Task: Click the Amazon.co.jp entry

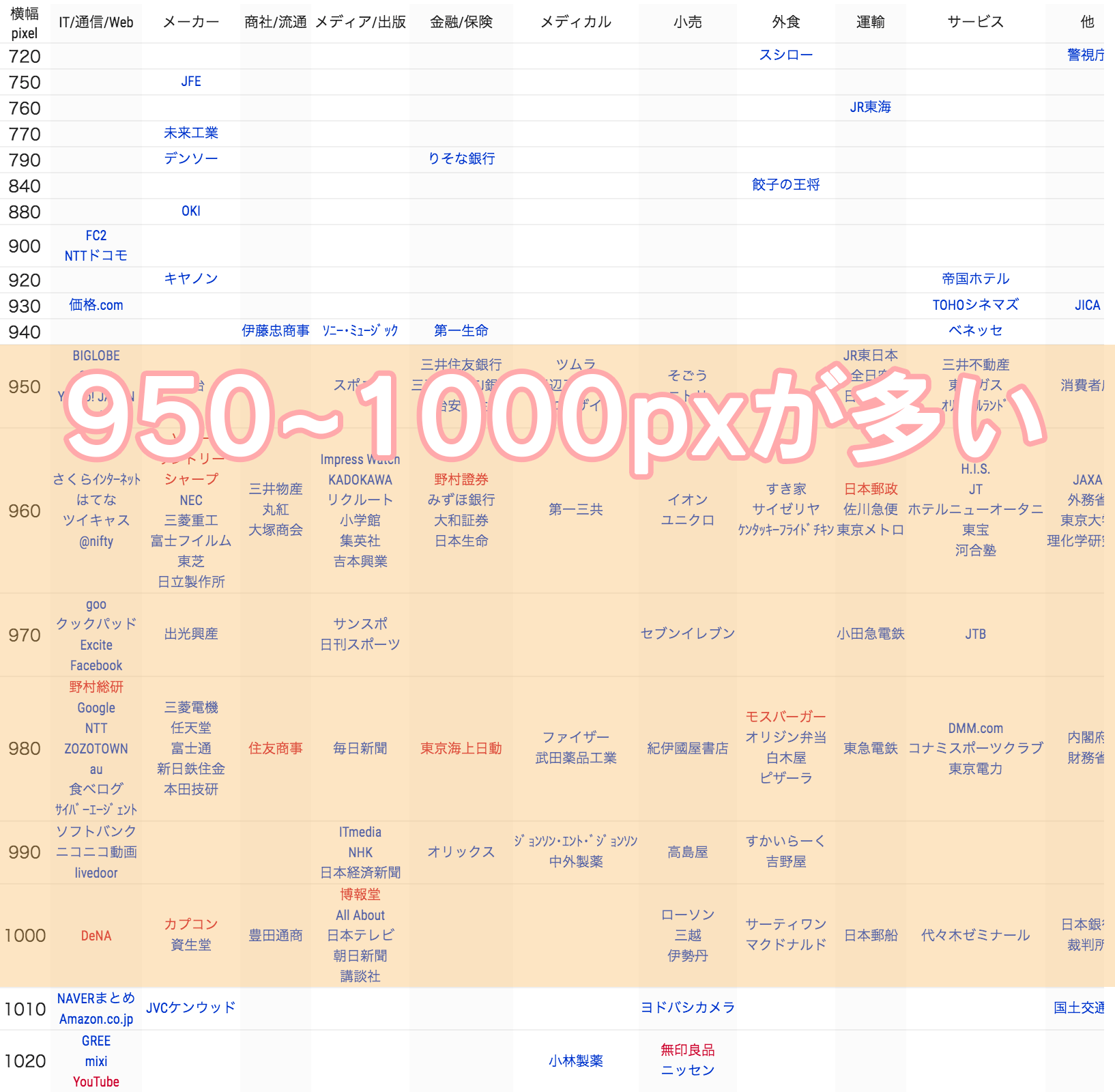Action: (96, 1019)
